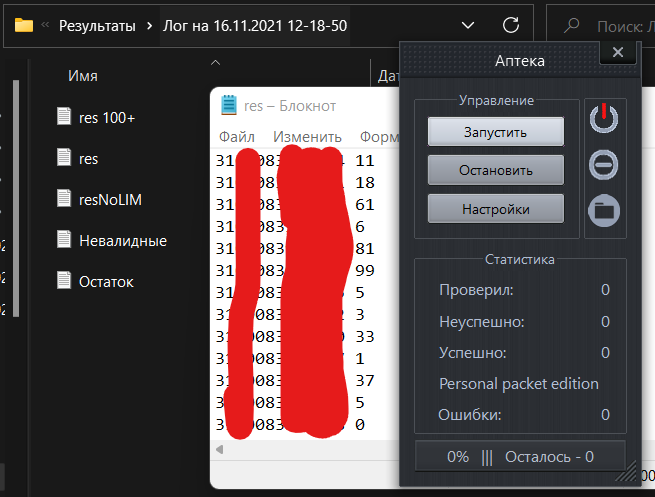Open the Формат menu in Notepad
Screen dimensions: 655x497
[379, 137]
